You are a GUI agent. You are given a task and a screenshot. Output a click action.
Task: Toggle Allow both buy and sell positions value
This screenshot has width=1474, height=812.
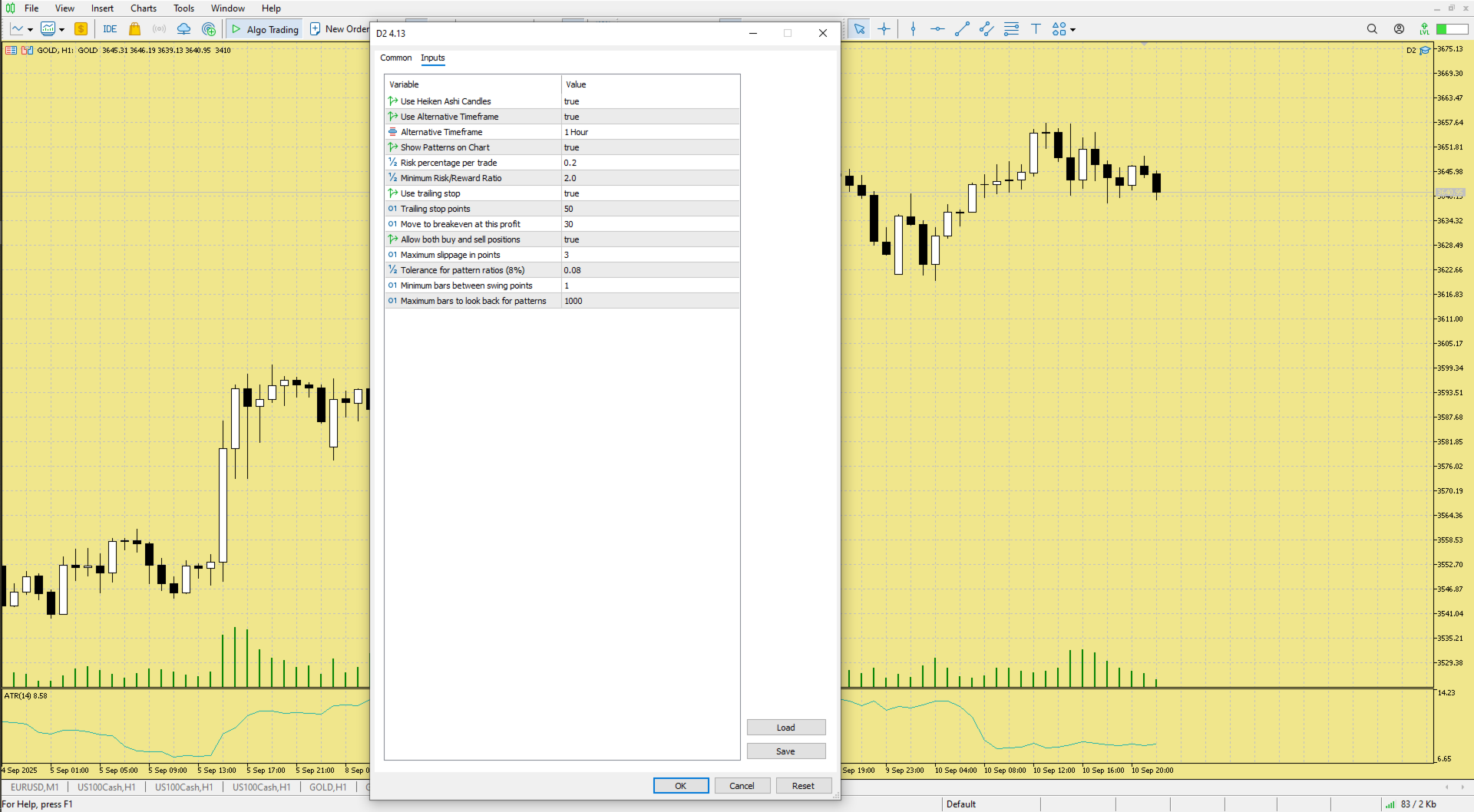pyautogui.click(x=650, y=239)
